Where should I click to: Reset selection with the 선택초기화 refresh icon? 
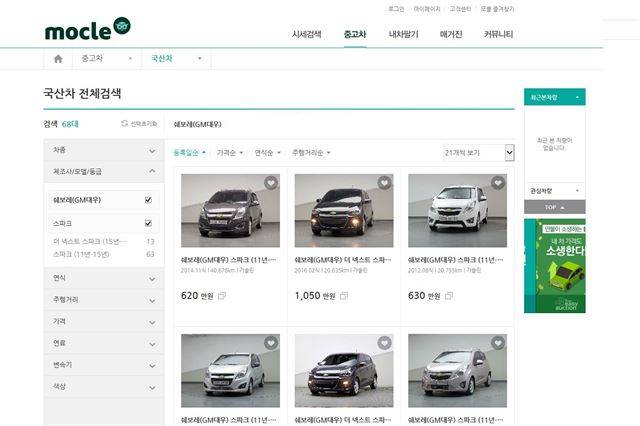139,124
